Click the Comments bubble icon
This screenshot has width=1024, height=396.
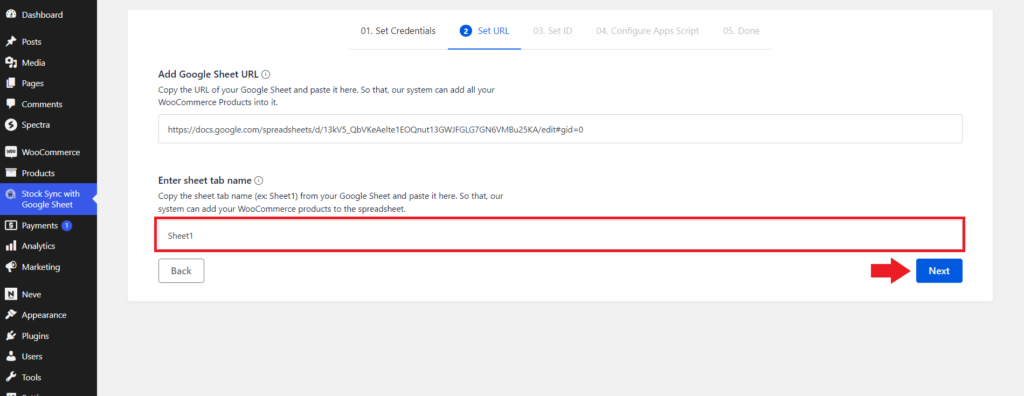point(10,104)
